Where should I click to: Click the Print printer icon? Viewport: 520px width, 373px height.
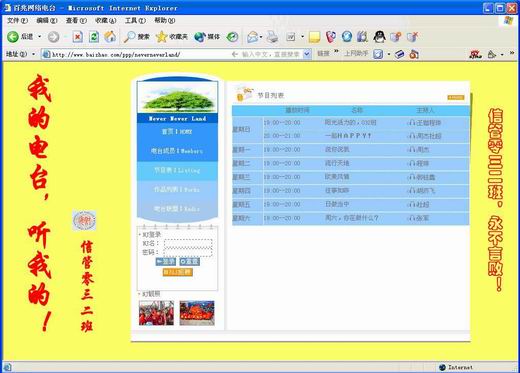point(273,37)
